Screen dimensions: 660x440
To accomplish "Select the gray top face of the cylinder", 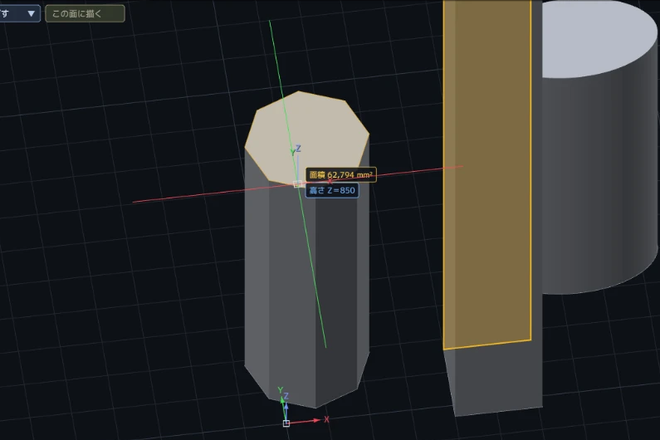I will (x=598, y=38).
